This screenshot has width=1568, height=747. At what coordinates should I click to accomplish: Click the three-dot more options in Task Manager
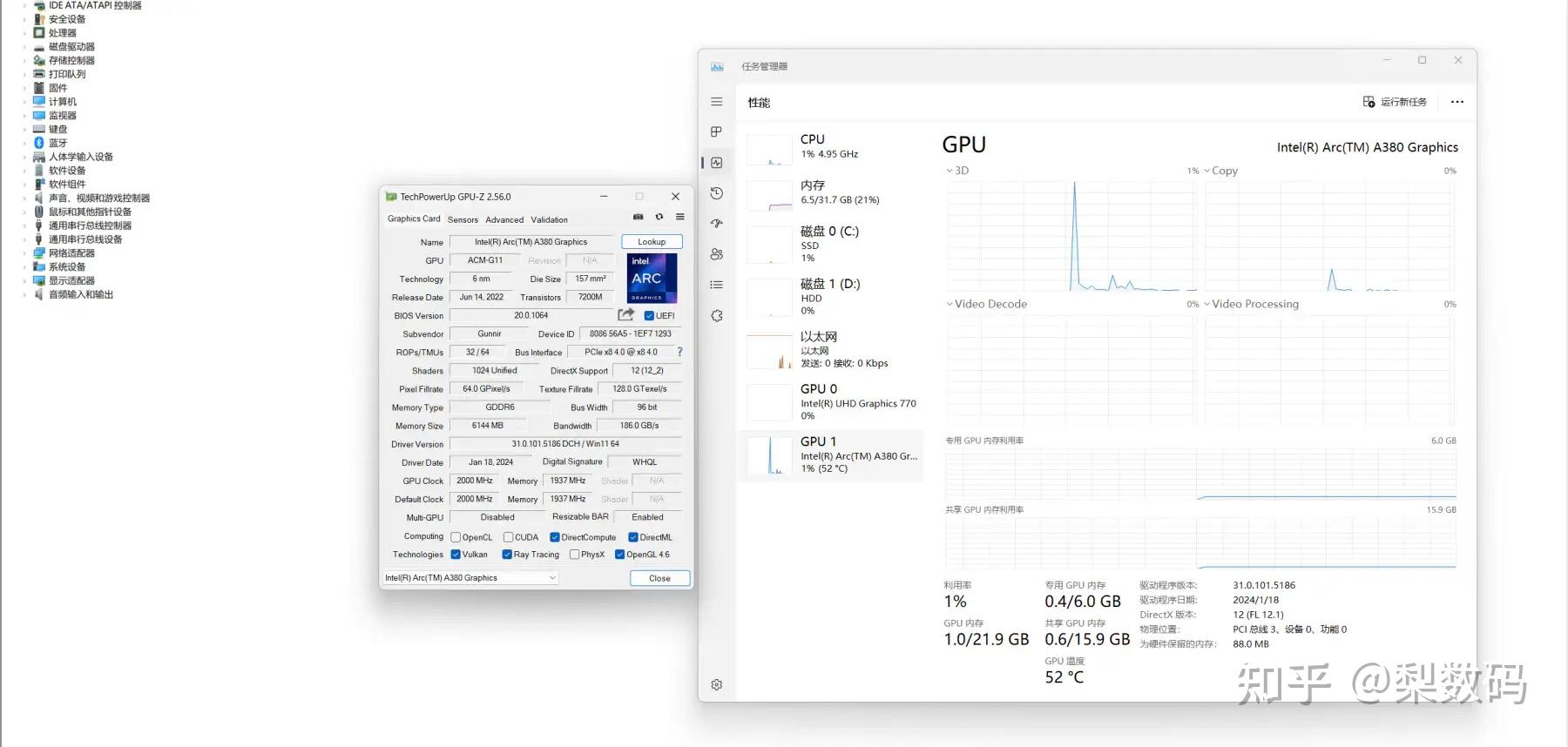pos(1457,102)
